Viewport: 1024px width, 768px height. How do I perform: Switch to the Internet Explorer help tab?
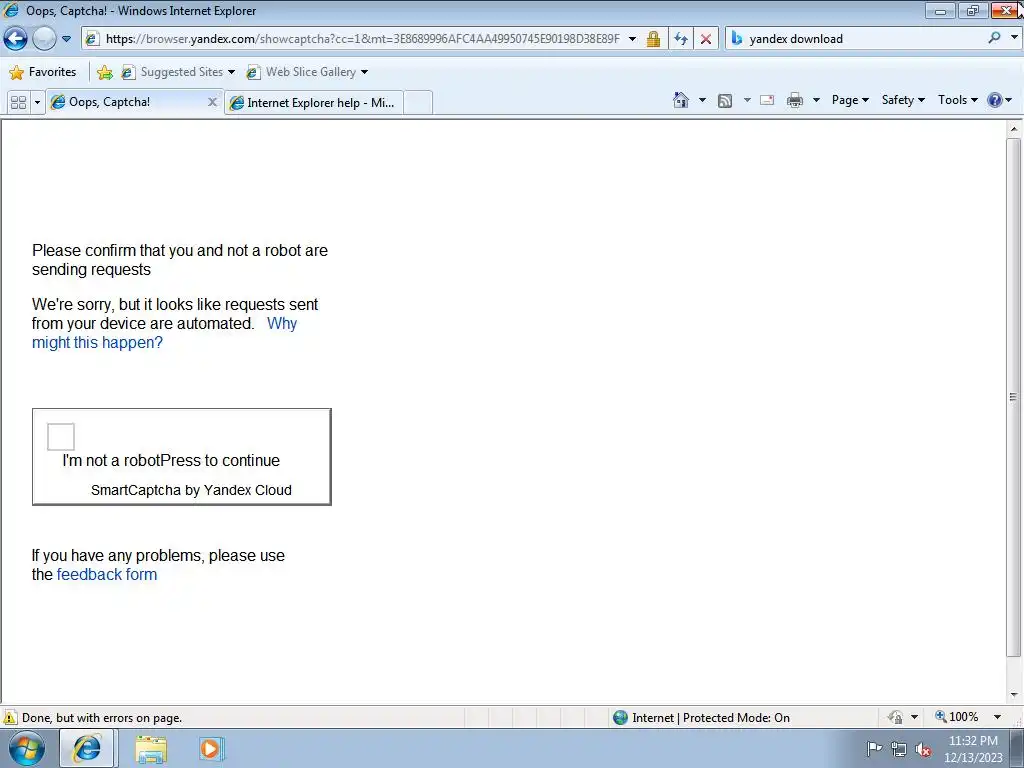coord(313,103)
